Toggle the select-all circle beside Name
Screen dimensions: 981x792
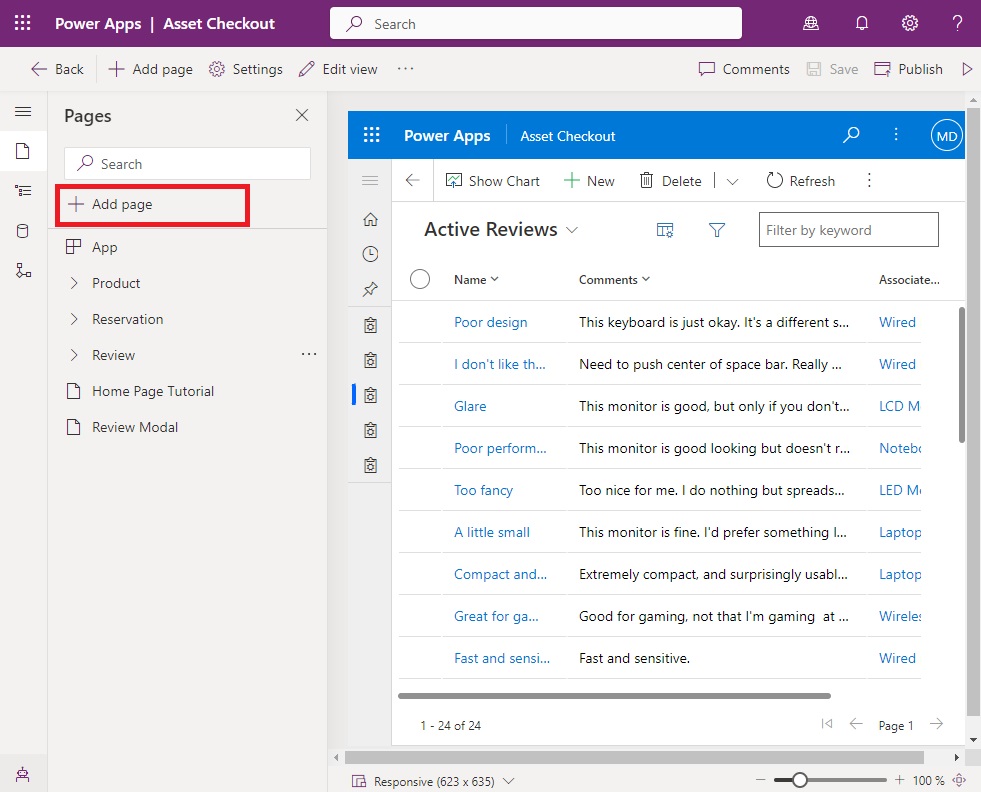point(420,279)
